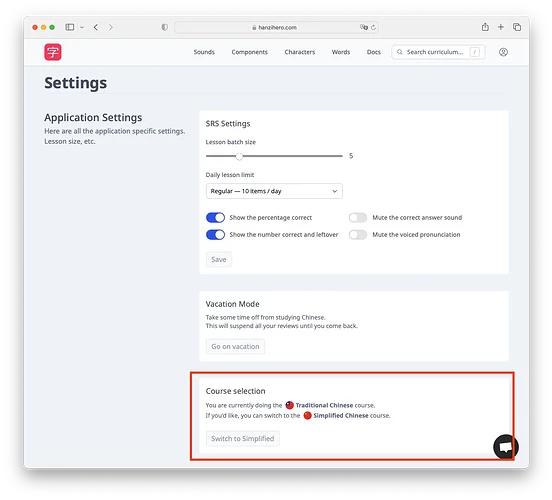Click the Switch to Simplified button
552x500 pixels.
pos(243,439)
